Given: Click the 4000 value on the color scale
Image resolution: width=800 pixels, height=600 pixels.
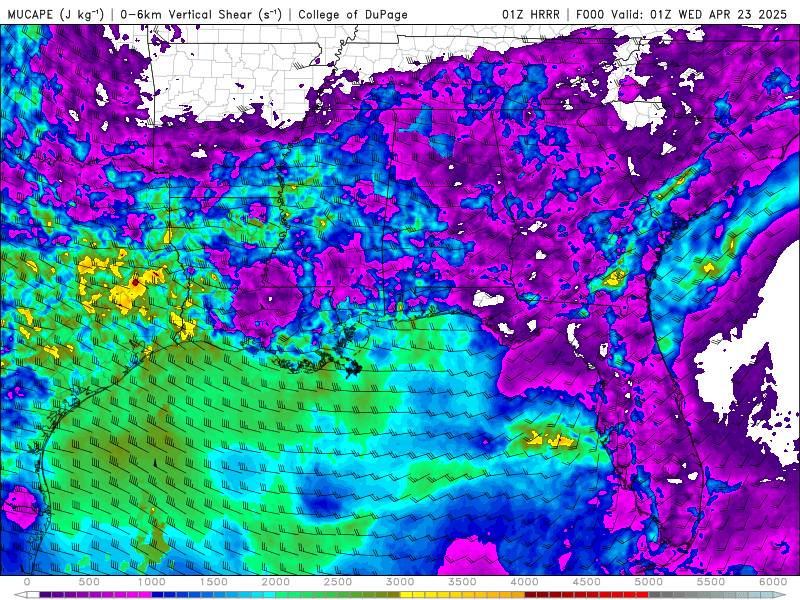Looking at the screenshot, I should click(524, 582).
